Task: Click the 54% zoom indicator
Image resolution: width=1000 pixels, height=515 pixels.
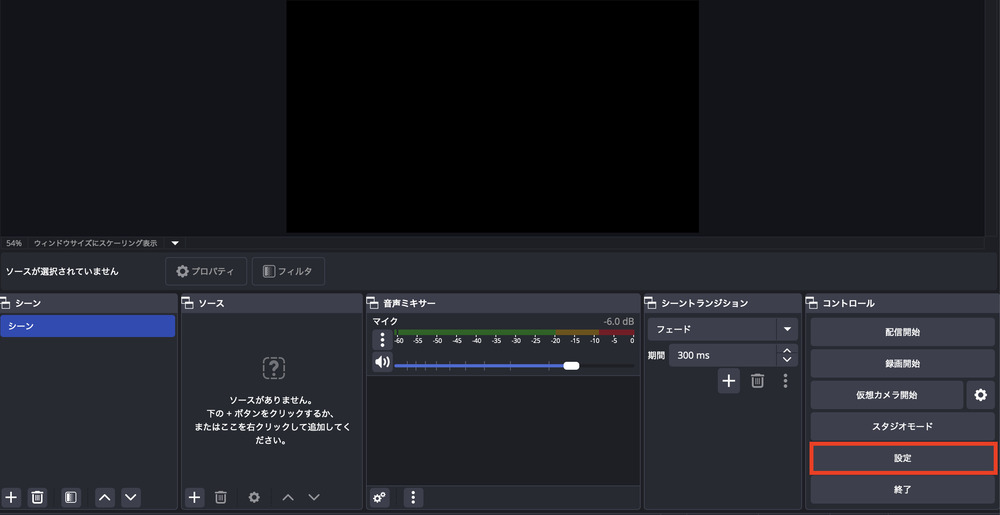Action: point(14,243)
